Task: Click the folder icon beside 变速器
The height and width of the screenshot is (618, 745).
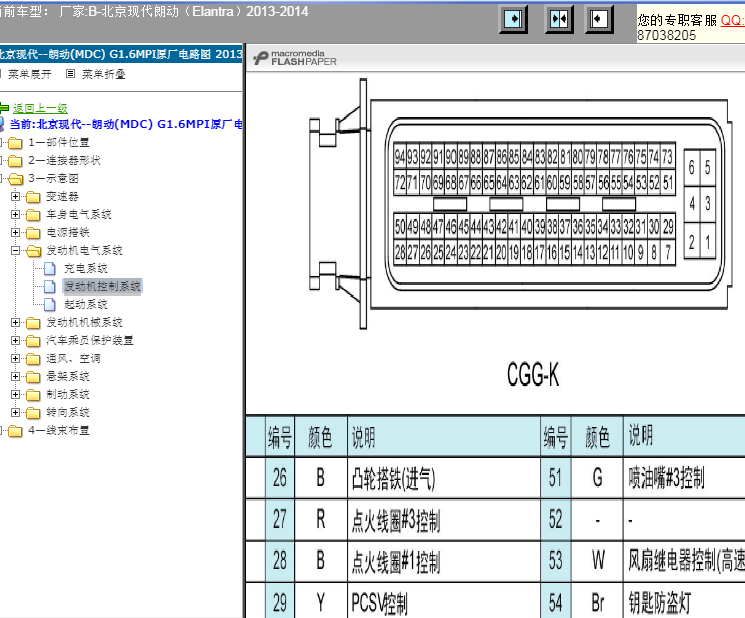Action: 33,197
